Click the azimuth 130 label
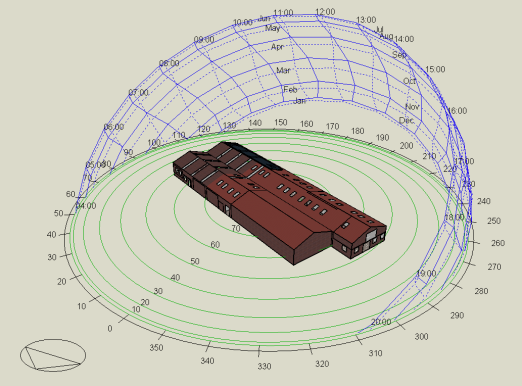 (x=229, y=125)
